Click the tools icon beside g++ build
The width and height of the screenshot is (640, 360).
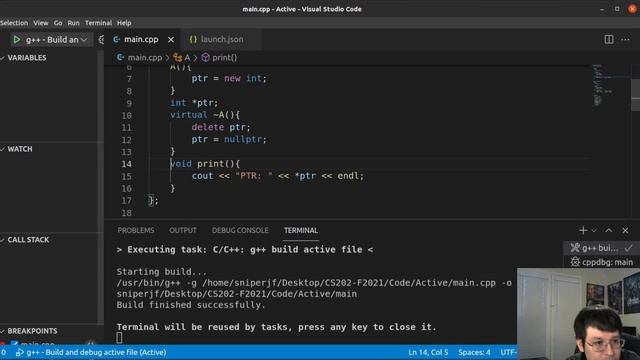click(575, 248)
